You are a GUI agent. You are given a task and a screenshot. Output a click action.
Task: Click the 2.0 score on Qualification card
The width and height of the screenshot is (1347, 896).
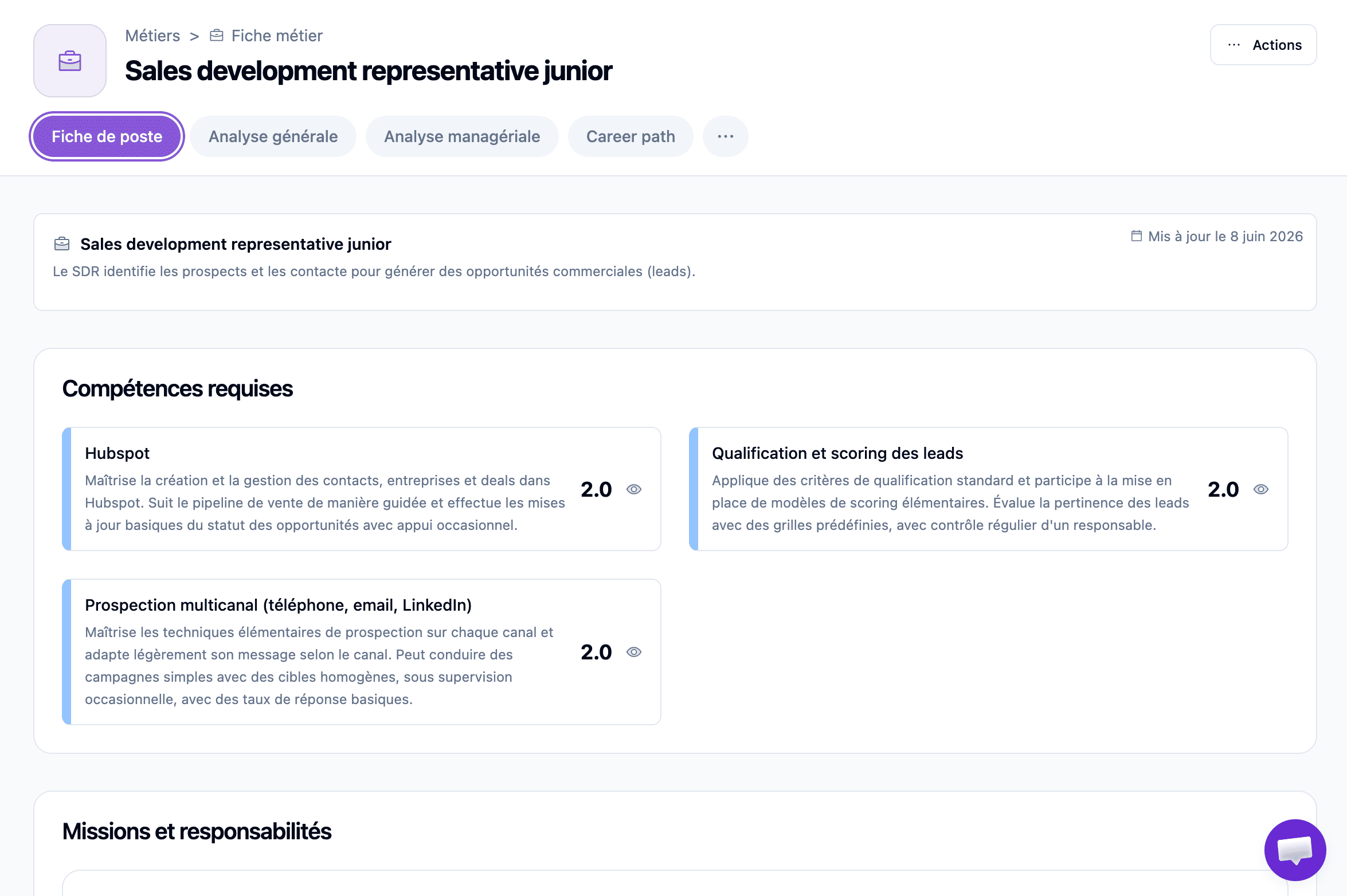1223,489
